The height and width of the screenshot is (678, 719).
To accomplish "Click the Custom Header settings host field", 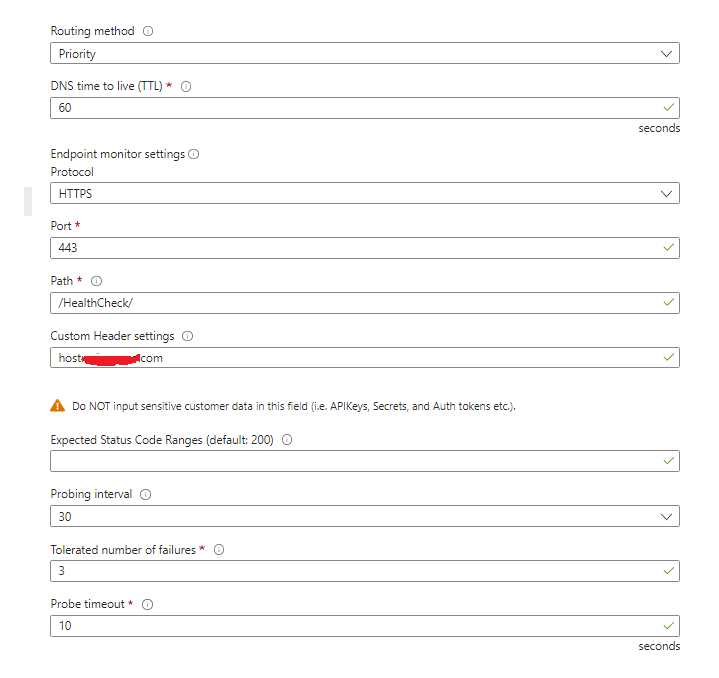I will pyautogui.click(x=365, y=358).
